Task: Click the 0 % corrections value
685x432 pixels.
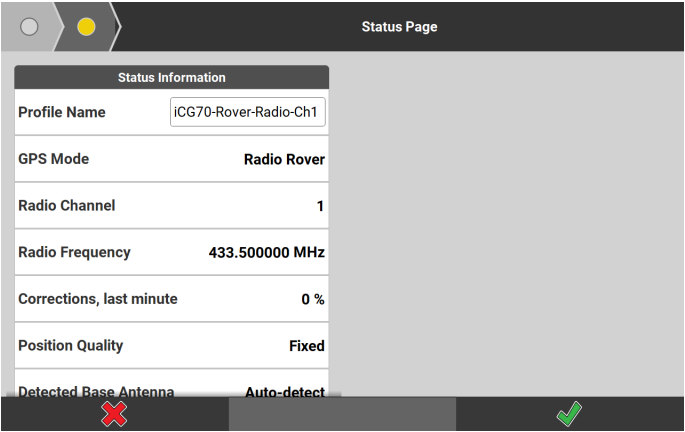Action: pos(313,299)
